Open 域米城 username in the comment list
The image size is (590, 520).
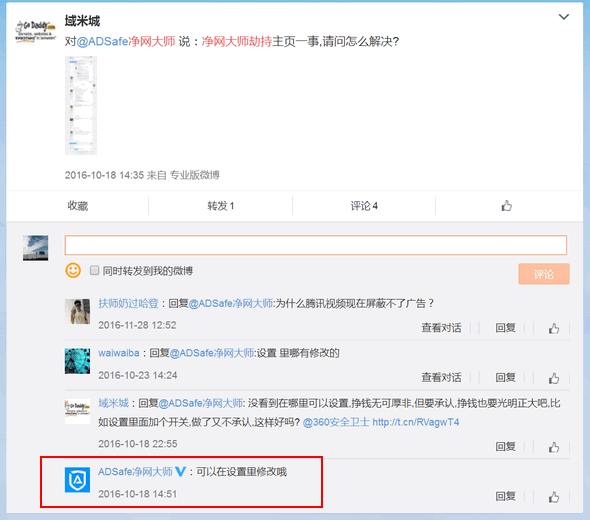coord(113,403)
